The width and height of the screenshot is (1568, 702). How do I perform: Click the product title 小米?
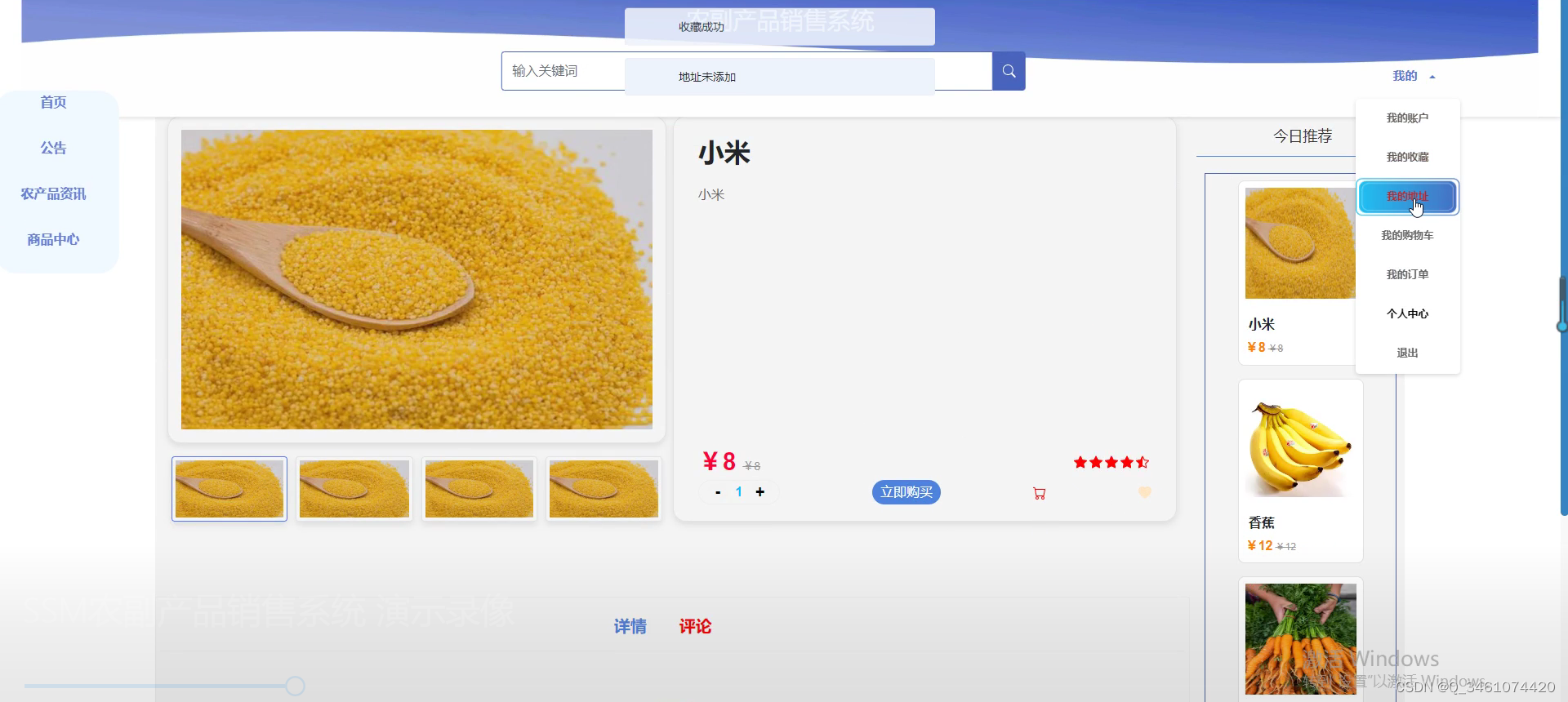tap(724, 153)
